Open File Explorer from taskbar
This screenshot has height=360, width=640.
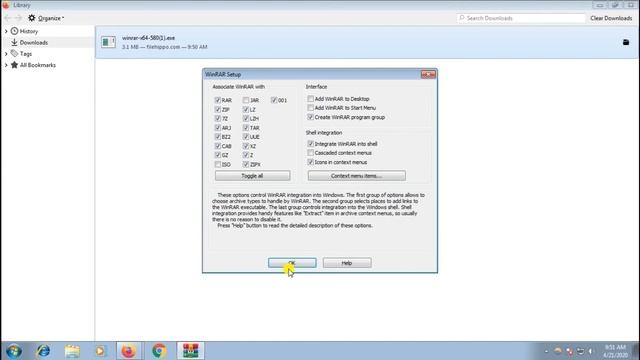tap(72, 351)
